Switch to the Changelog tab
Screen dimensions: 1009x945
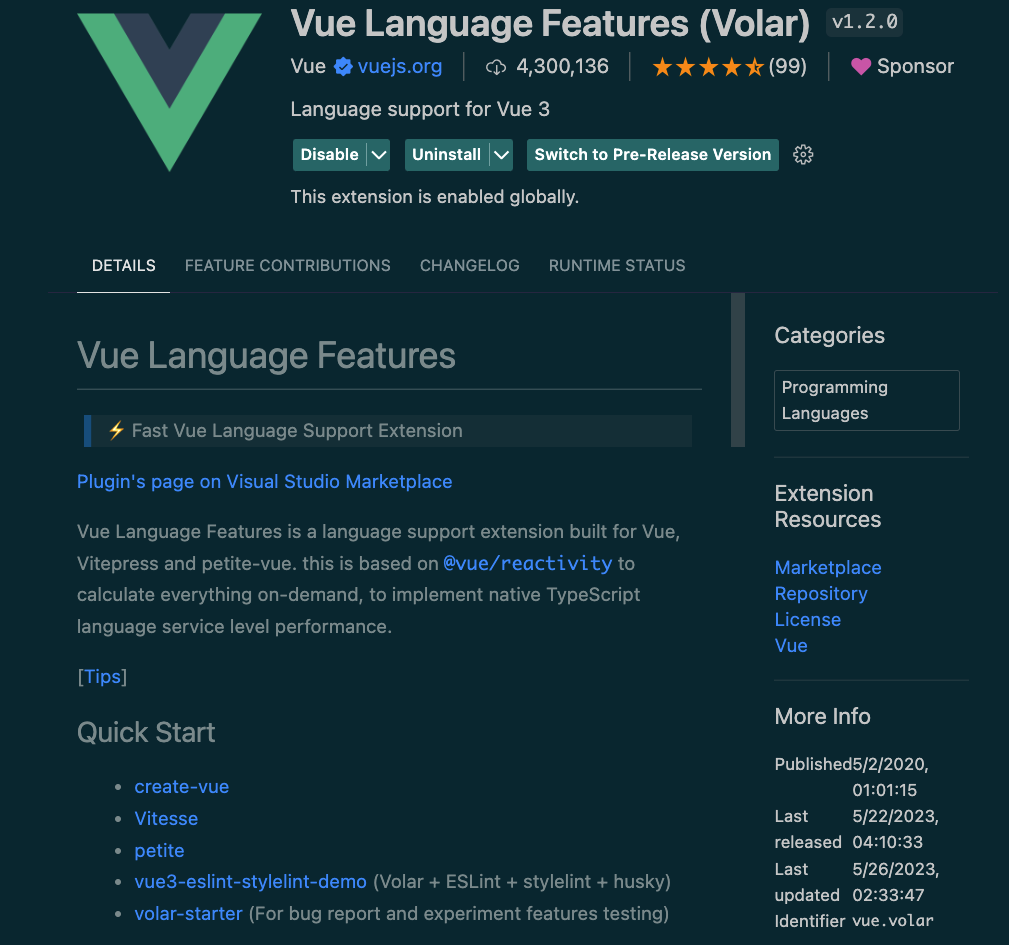(x=469, y=266)
